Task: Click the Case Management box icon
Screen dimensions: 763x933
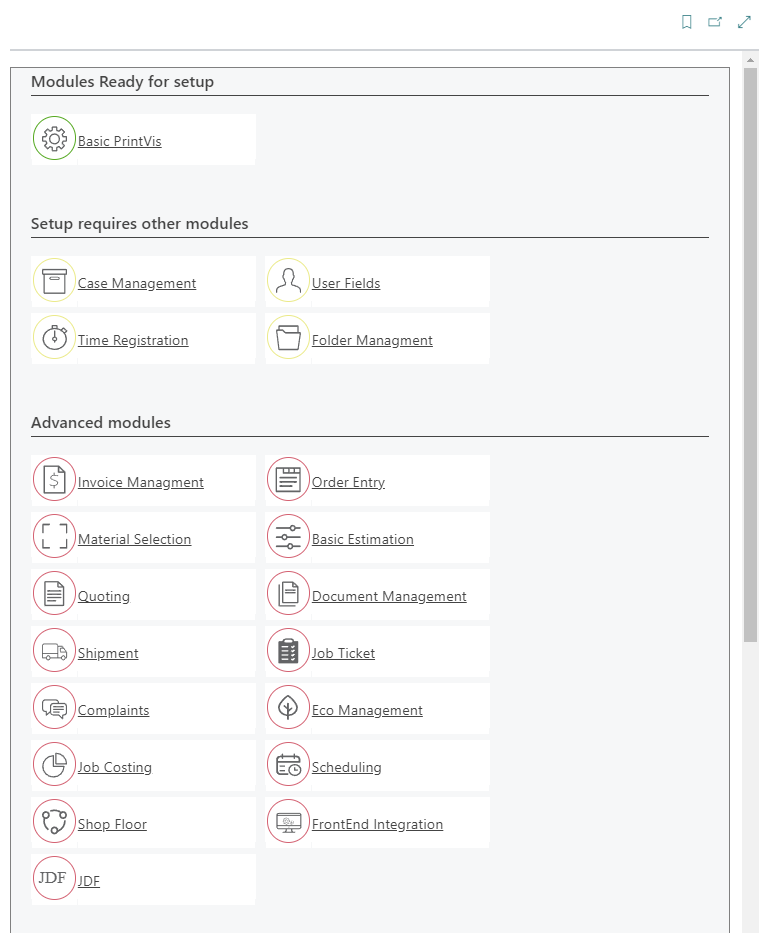Action: (x=54, y=280)
